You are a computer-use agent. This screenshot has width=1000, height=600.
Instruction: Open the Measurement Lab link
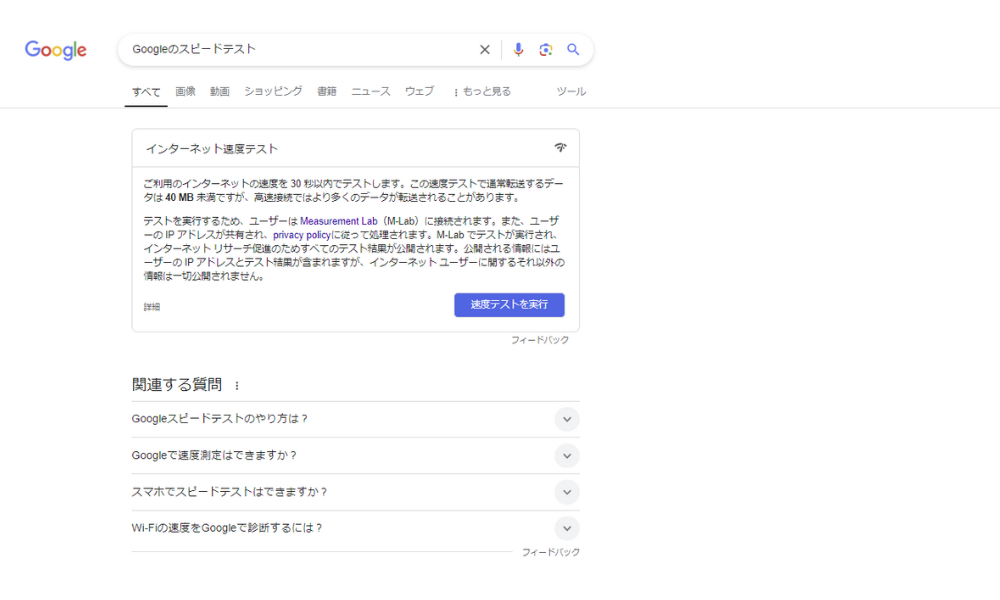[339, 221]
